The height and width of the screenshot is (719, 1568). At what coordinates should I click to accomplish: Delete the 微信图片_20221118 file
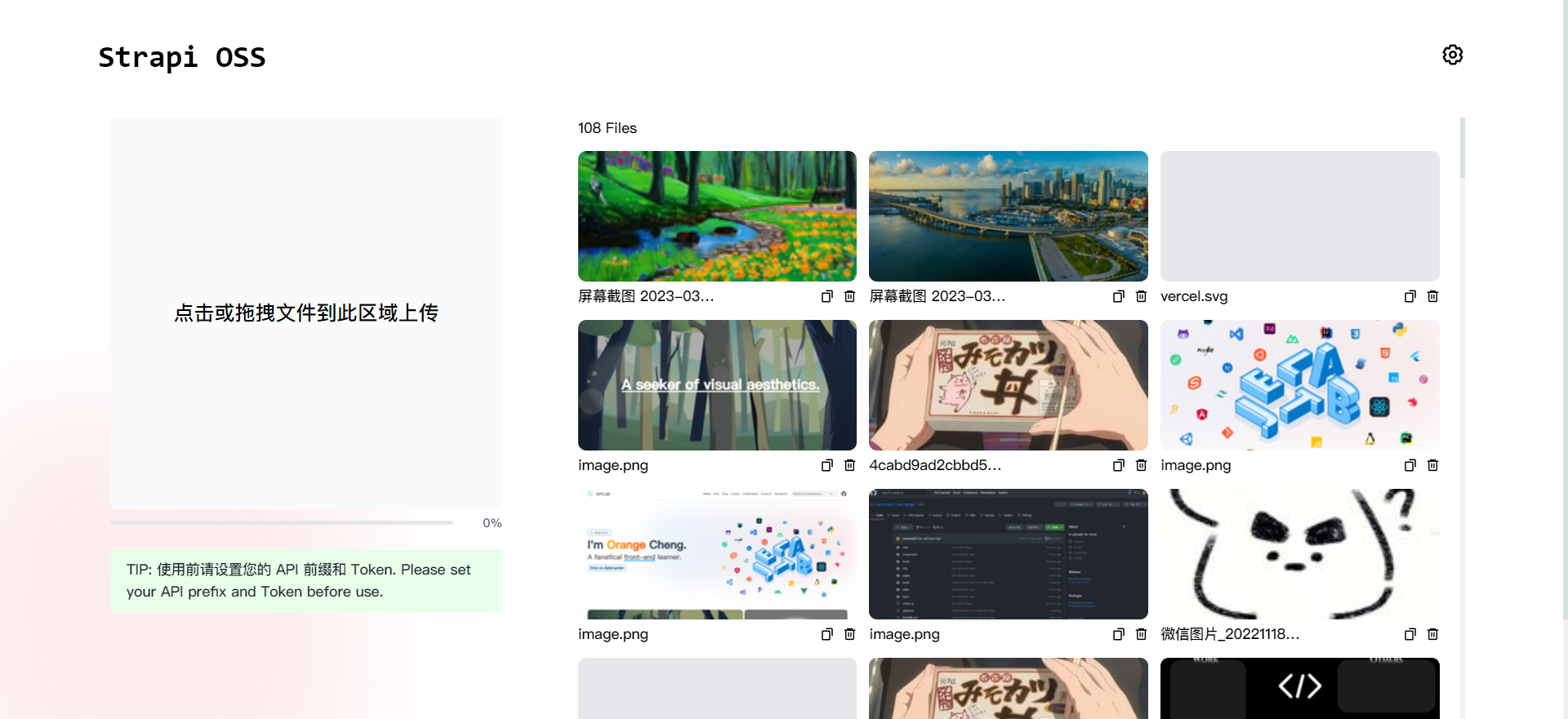(x=1432, y=634)
